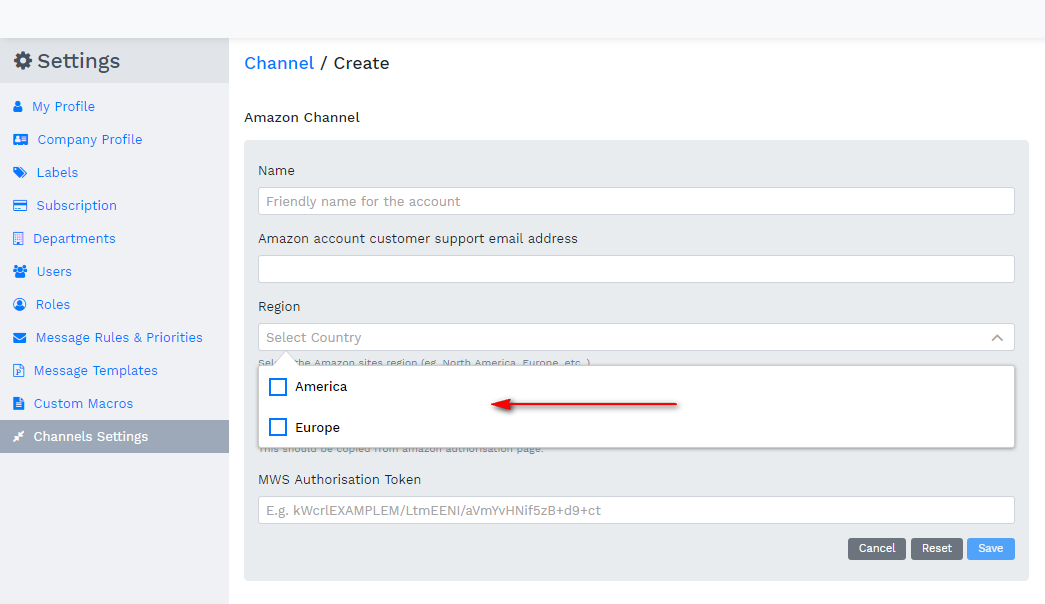Click the Roles person icon
1045x604 pixels.
(19, 304)
